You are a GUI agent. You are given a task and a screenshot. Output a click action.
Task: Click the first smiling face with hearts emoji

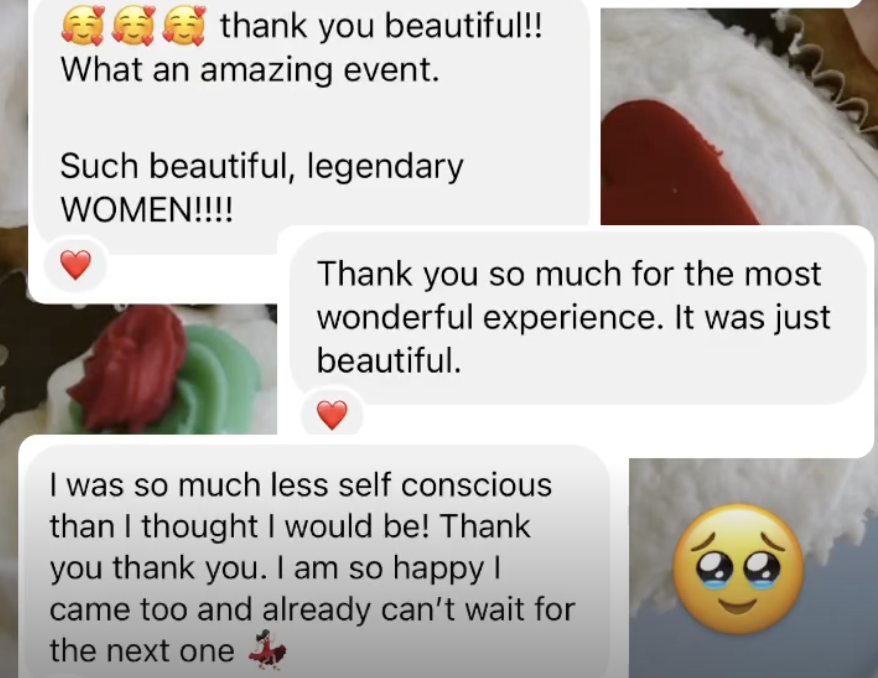tap(83, 25)
